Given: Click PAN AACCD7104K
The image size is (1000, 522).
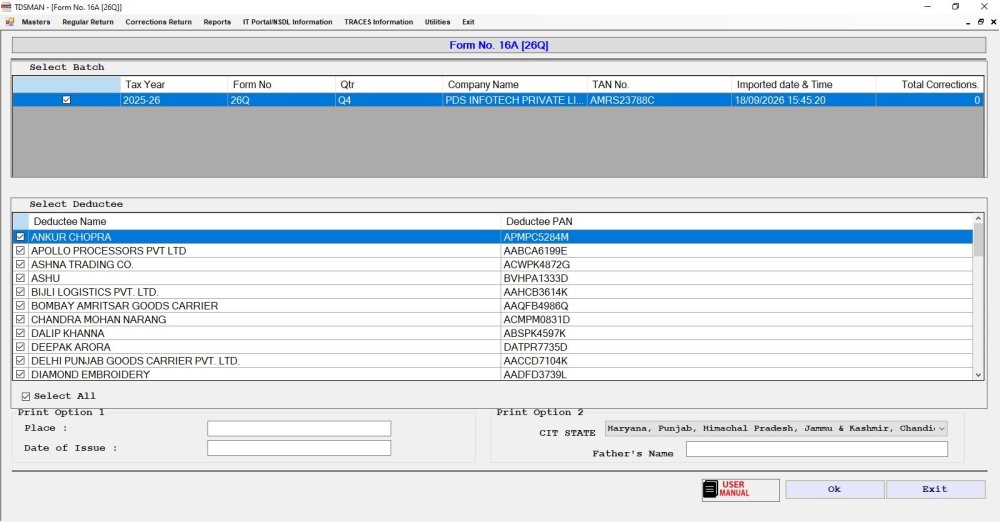Looking at the screenshot, I should coord(535,361).
